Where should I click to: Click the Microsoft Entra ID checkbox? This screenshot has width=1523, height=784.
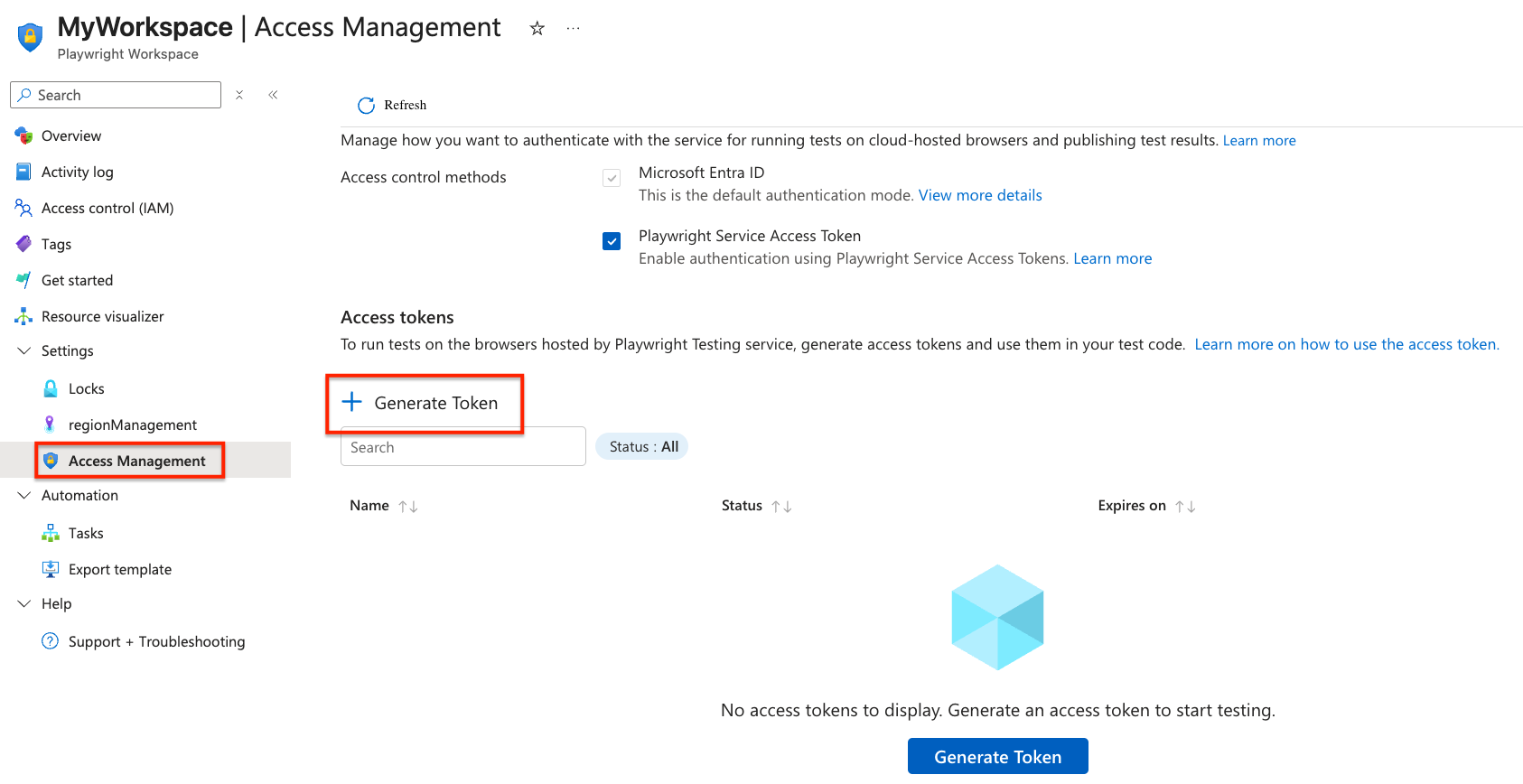[612, 178]
